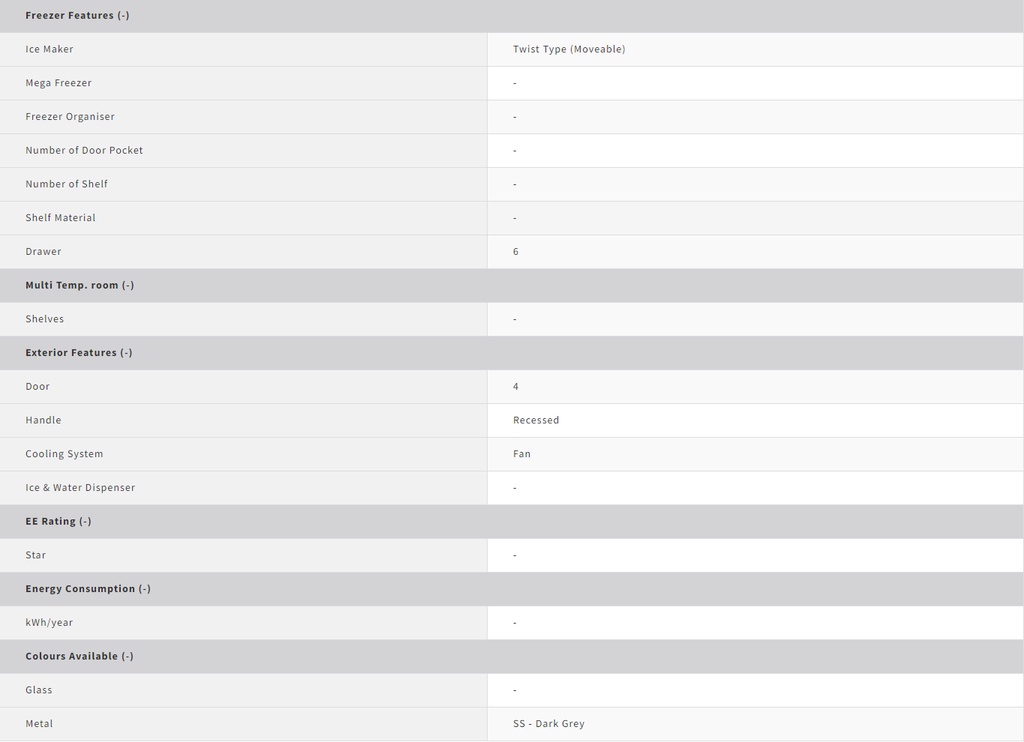Click the Fan cooling value
Screen dimensions: 1024x742
(522, 454)
